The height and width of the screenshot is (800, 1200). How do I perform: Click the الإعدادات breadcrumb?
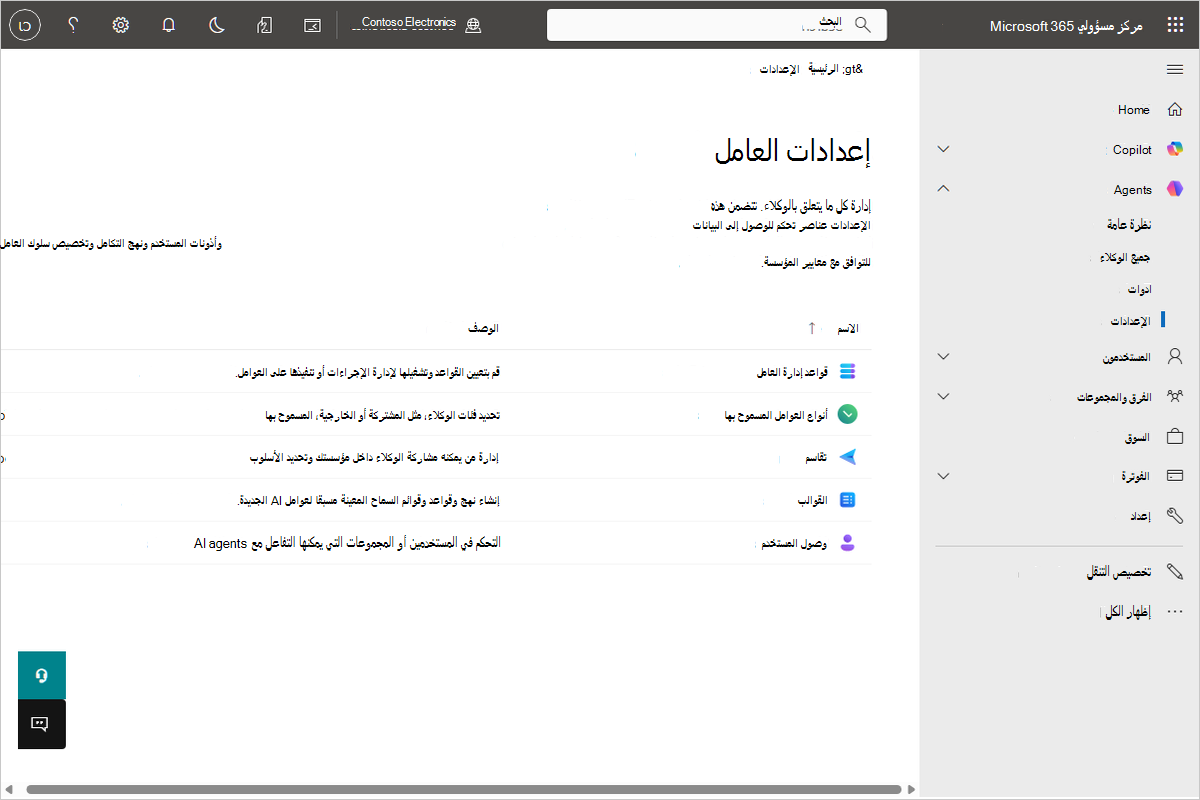coord(779,69)
